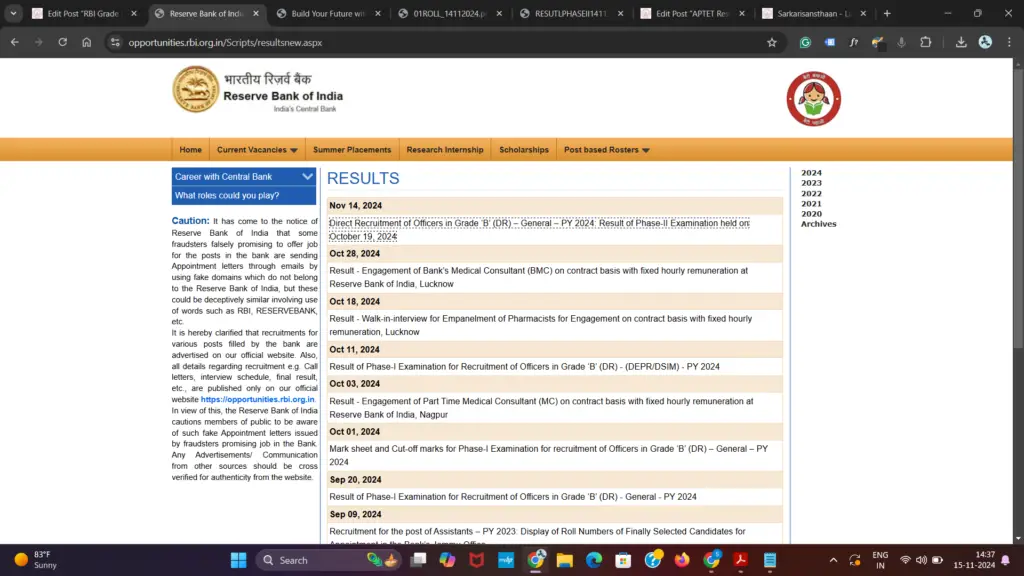Open Microsoft Store from the taskbar
The width and height of the screenshot is (1024, 576).
623,560
